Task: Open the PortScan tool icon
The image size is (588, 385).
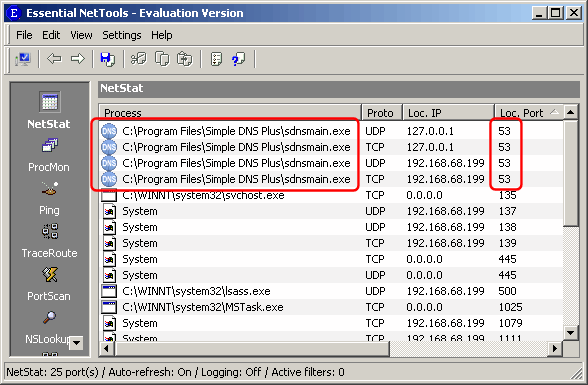Action: coord(50,274)
